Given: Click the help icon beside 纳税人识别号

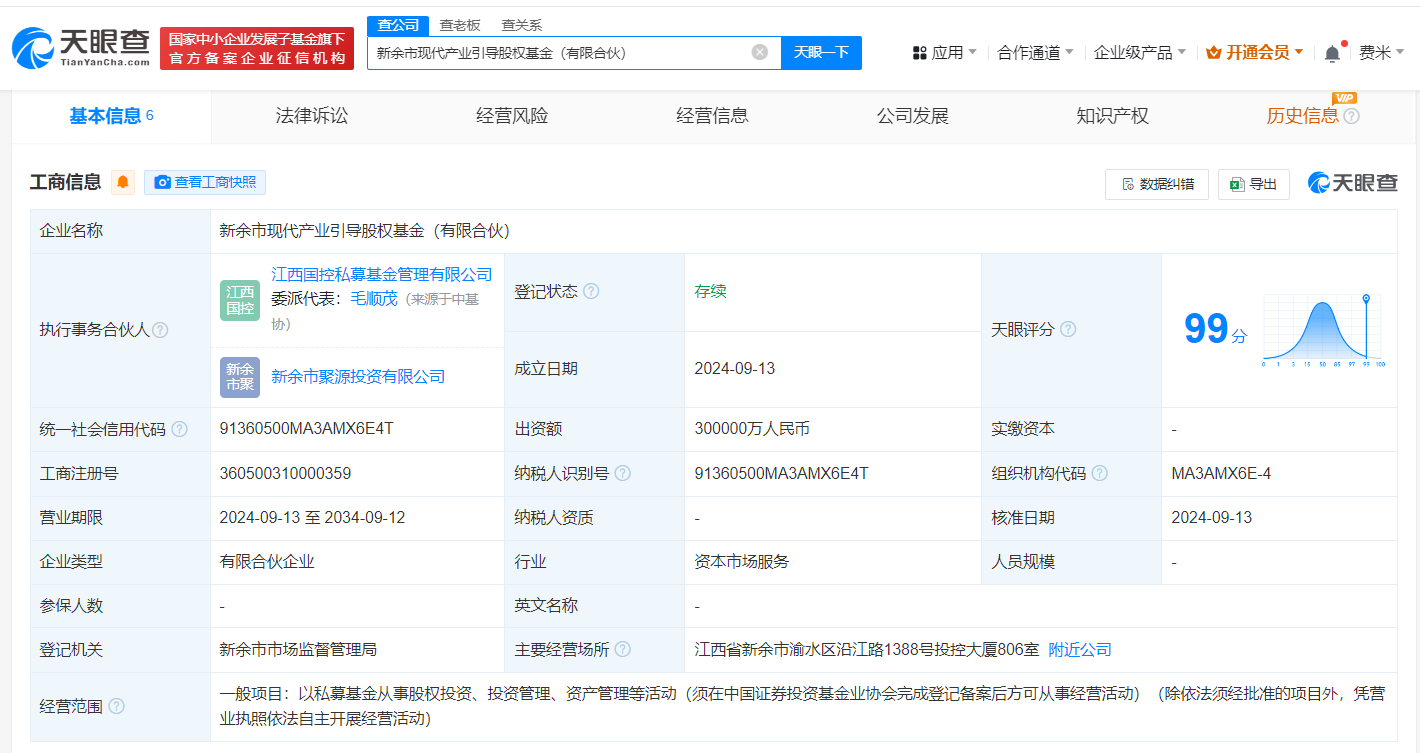Looking at the screenshot, I should click(622, 473).
